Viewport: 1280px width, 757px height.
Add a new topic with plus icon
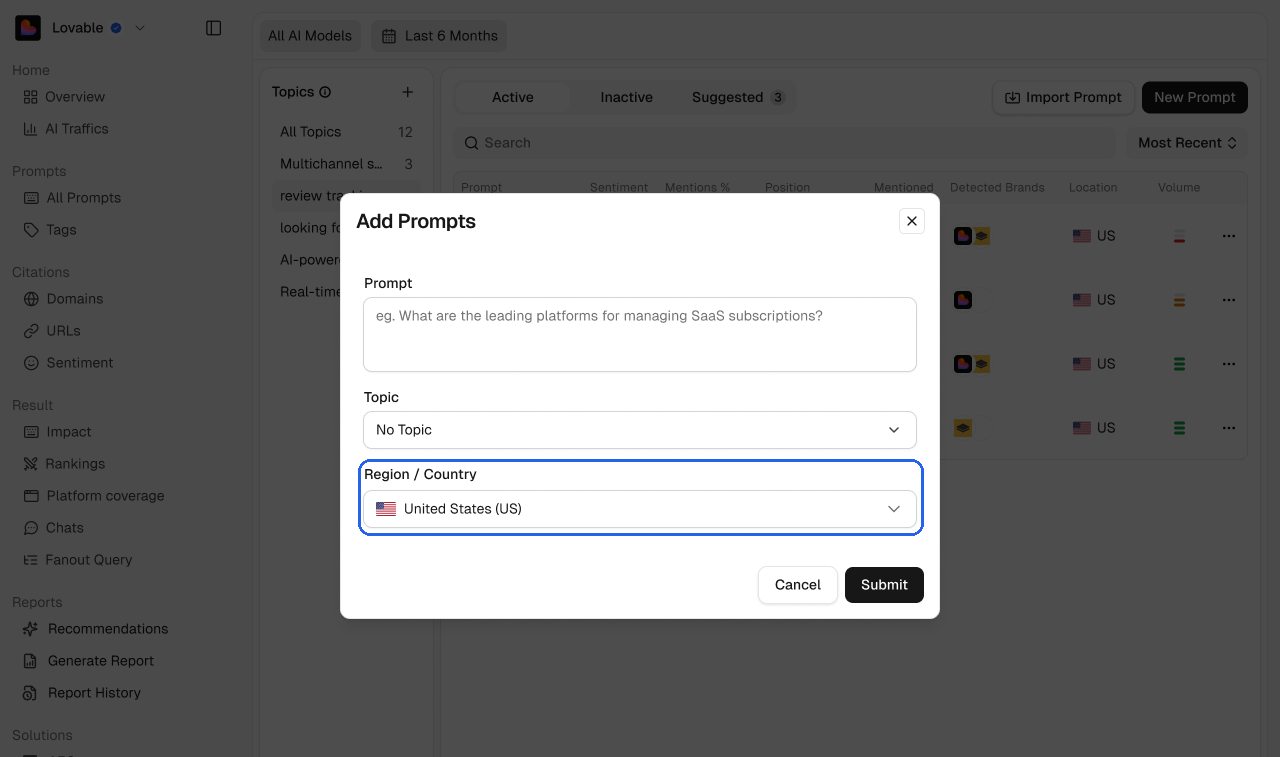click(407, 92)
